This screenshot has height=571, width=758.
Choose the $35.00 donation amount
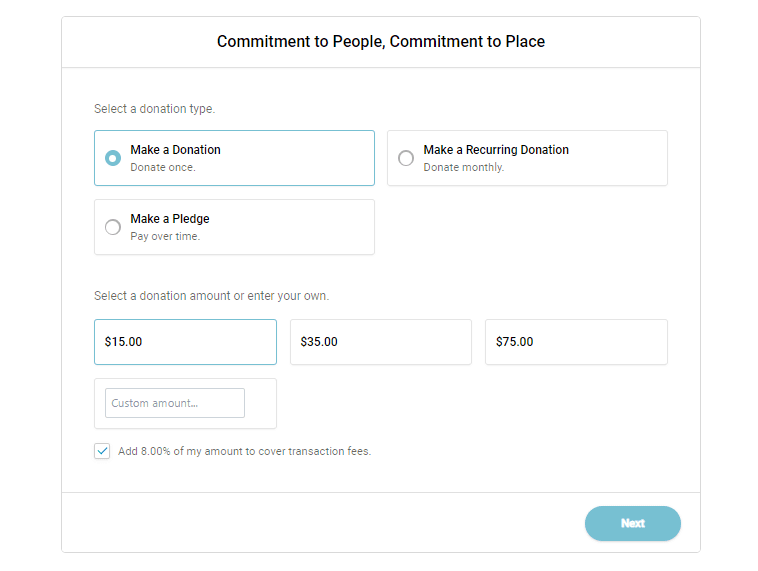point(380,342)
